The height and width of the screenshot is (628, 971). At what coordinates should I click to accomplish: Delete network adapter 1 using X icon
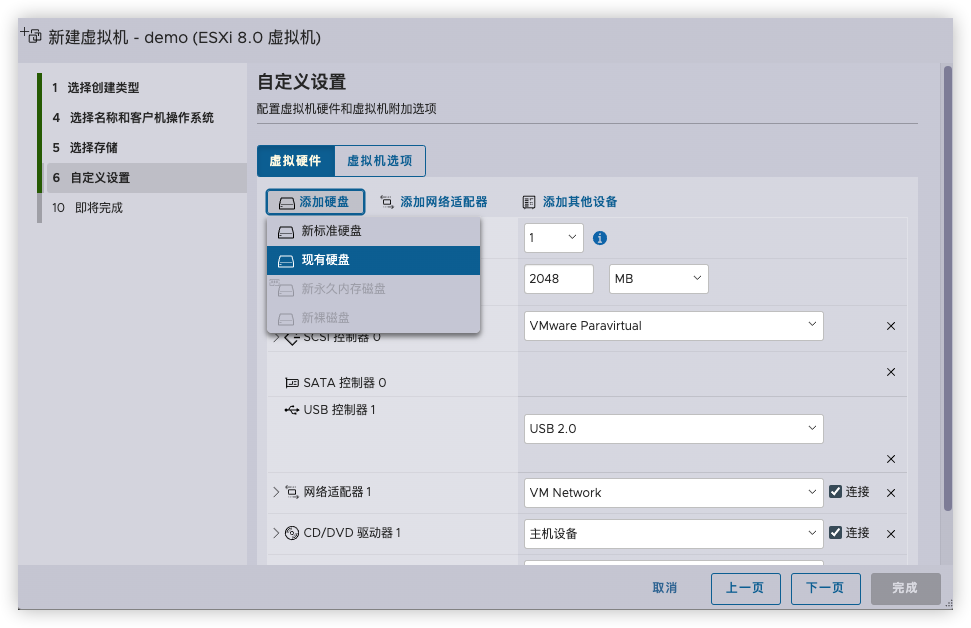point(891,493)
